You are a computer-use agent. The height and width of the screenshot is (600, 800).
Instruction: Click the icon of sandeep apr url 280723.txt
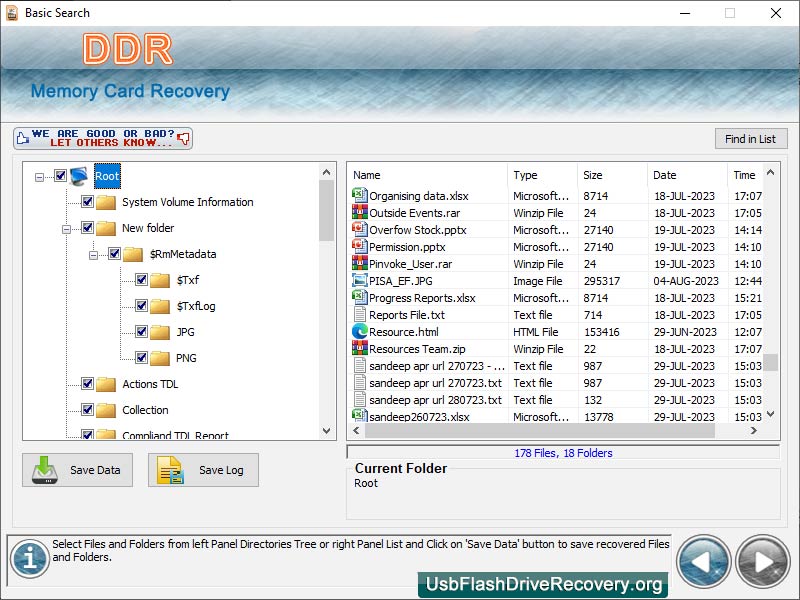[360, 399]
